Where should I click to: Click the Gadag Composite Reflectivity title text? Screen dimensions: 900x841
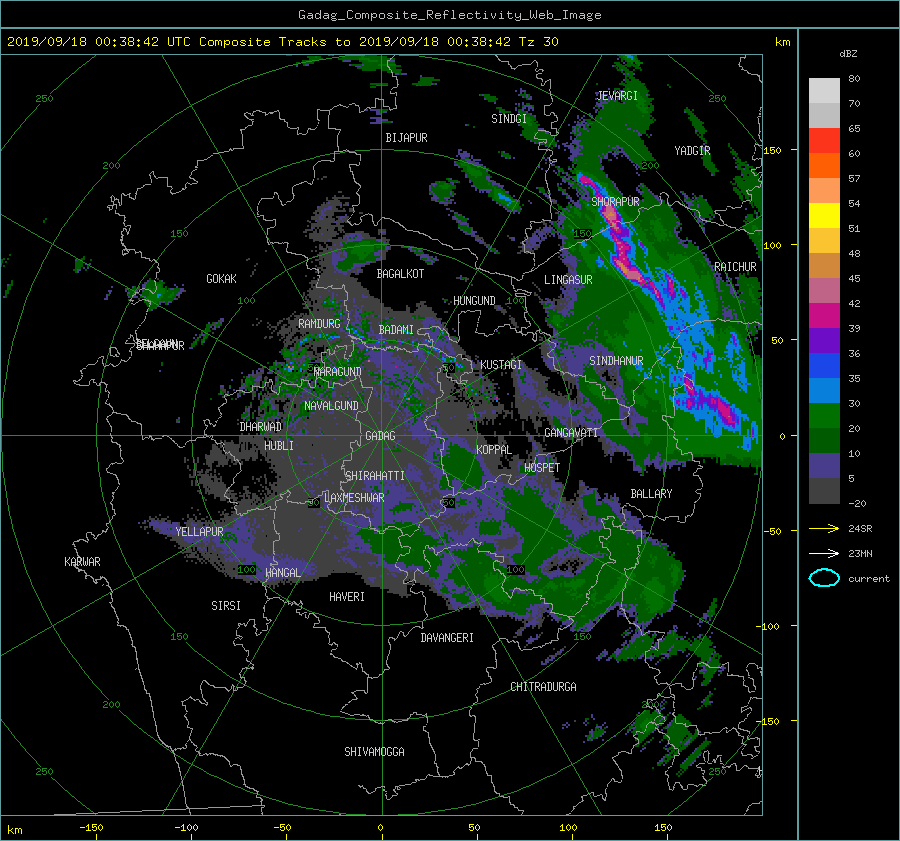coord(449,15)
